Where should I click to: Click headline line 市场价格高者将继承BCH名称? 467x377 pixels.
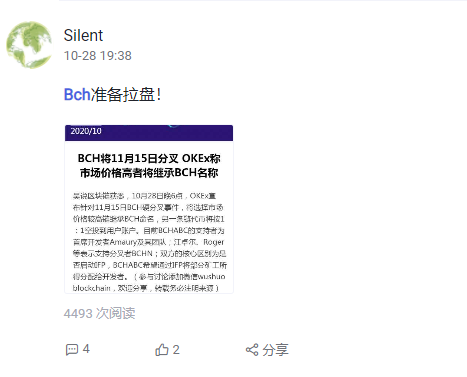[x=149, y=173]
